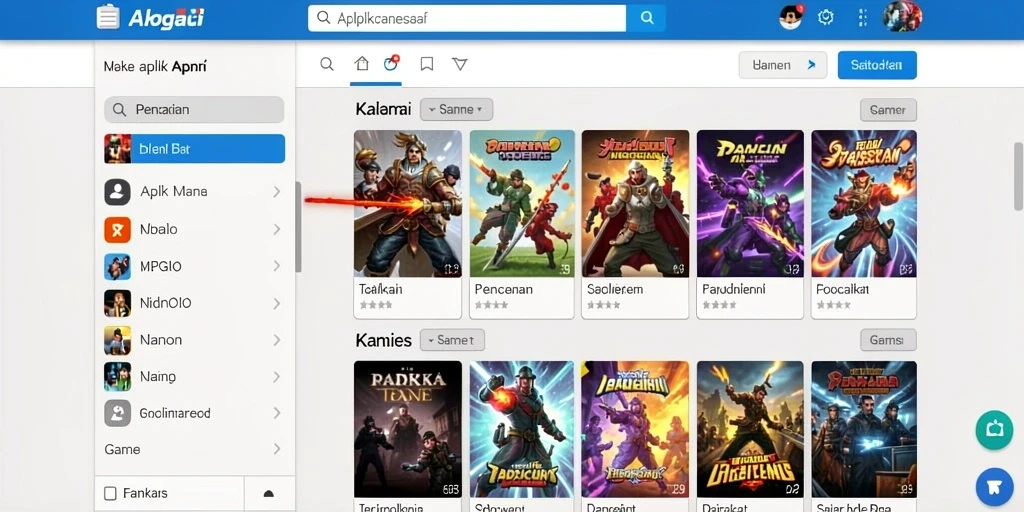This screenshot has width=1024, height=512.
Task: Click the Pencadan search field in sidebar
Action: (x=194, y=110)
